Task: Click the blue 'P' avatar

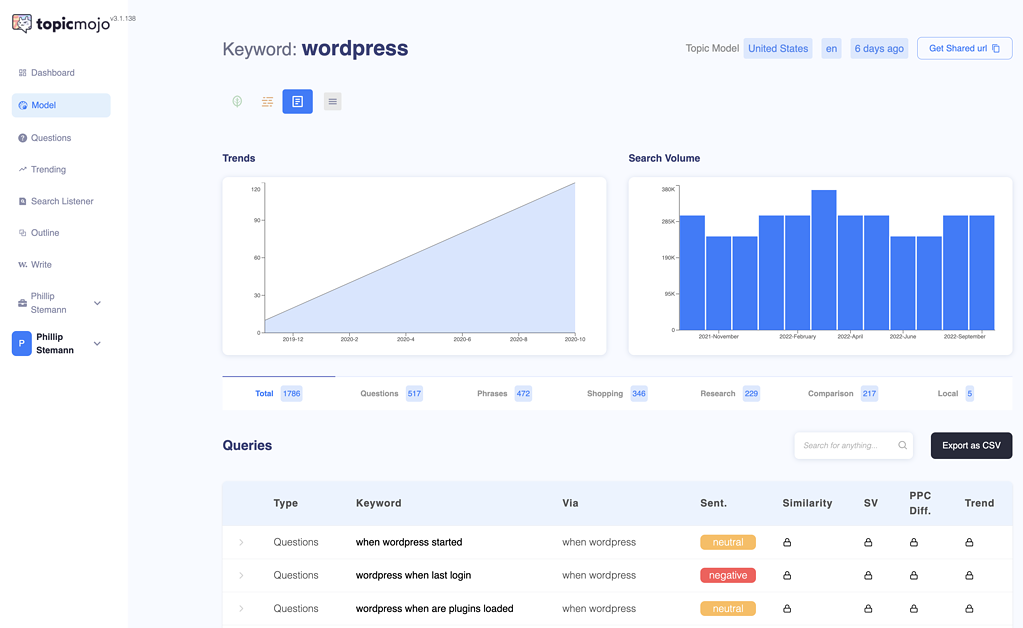Action: tap(22, 343)
